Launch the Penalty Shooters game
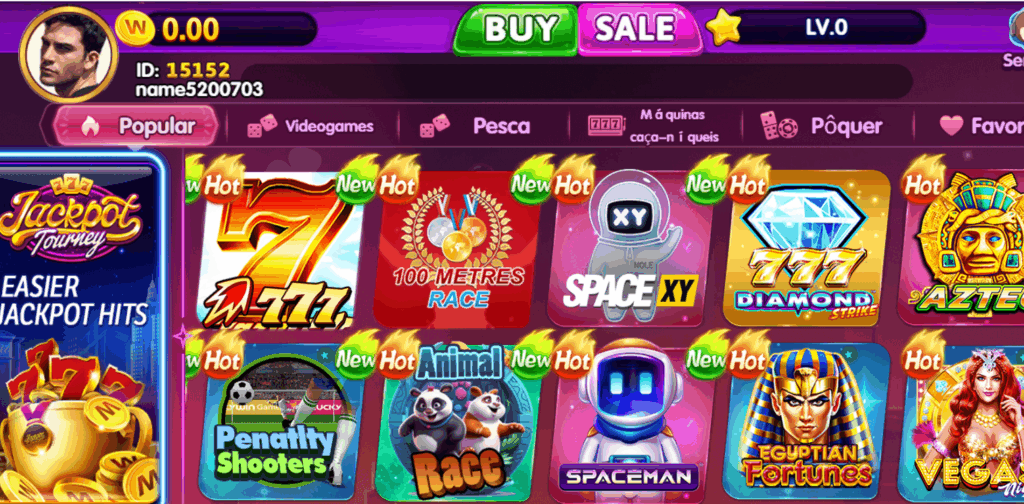The height and width of the screenshot is (504, 1024). click(281, 422)
